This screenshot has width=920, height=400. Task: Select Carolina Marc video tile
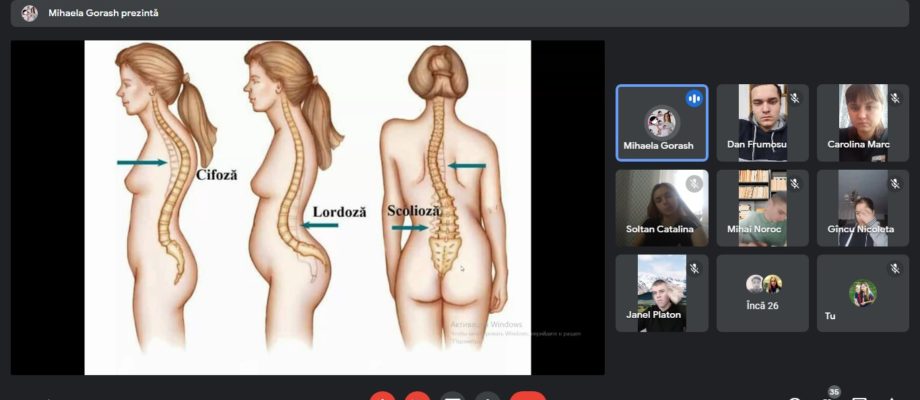click(x=863, y=123)
